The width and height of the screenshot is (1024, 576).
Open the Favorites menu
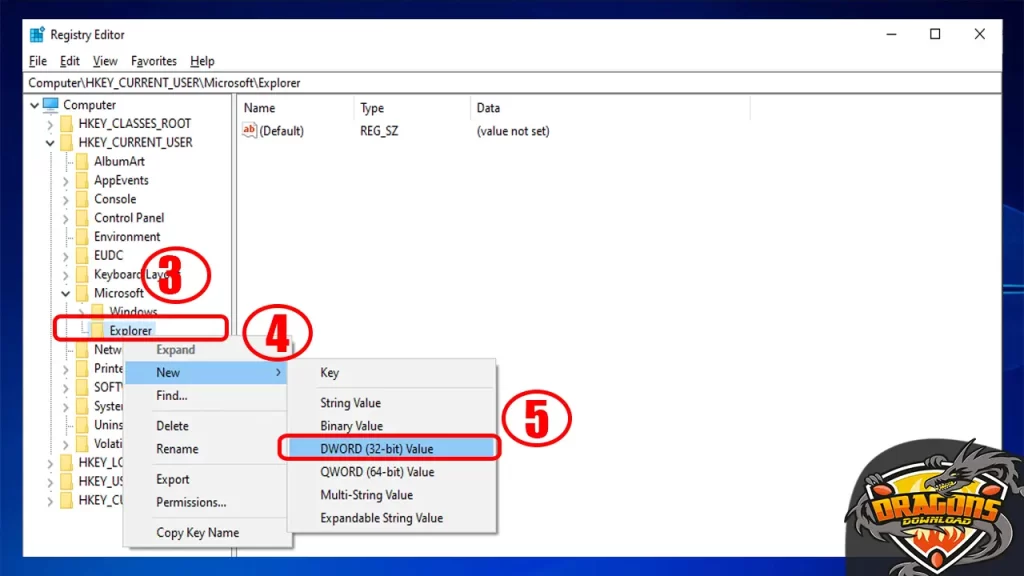pyautogui.click(x=153, y=60)
